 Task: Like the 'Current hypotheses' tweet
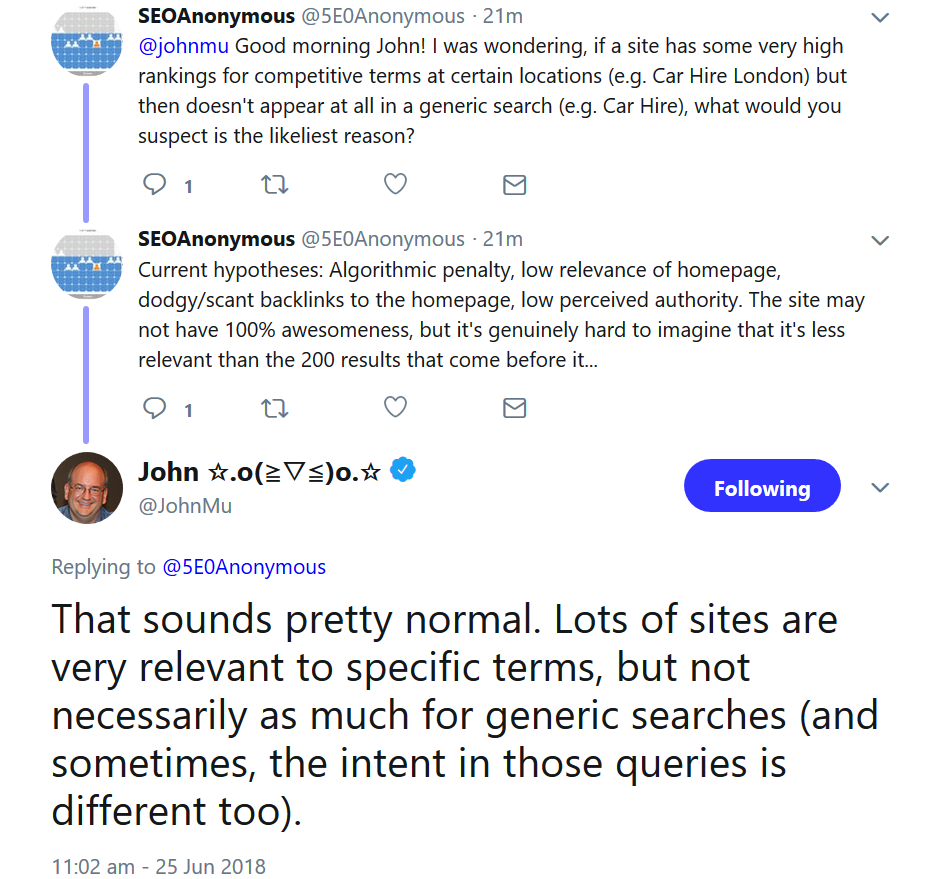click(x=395, y=408)
